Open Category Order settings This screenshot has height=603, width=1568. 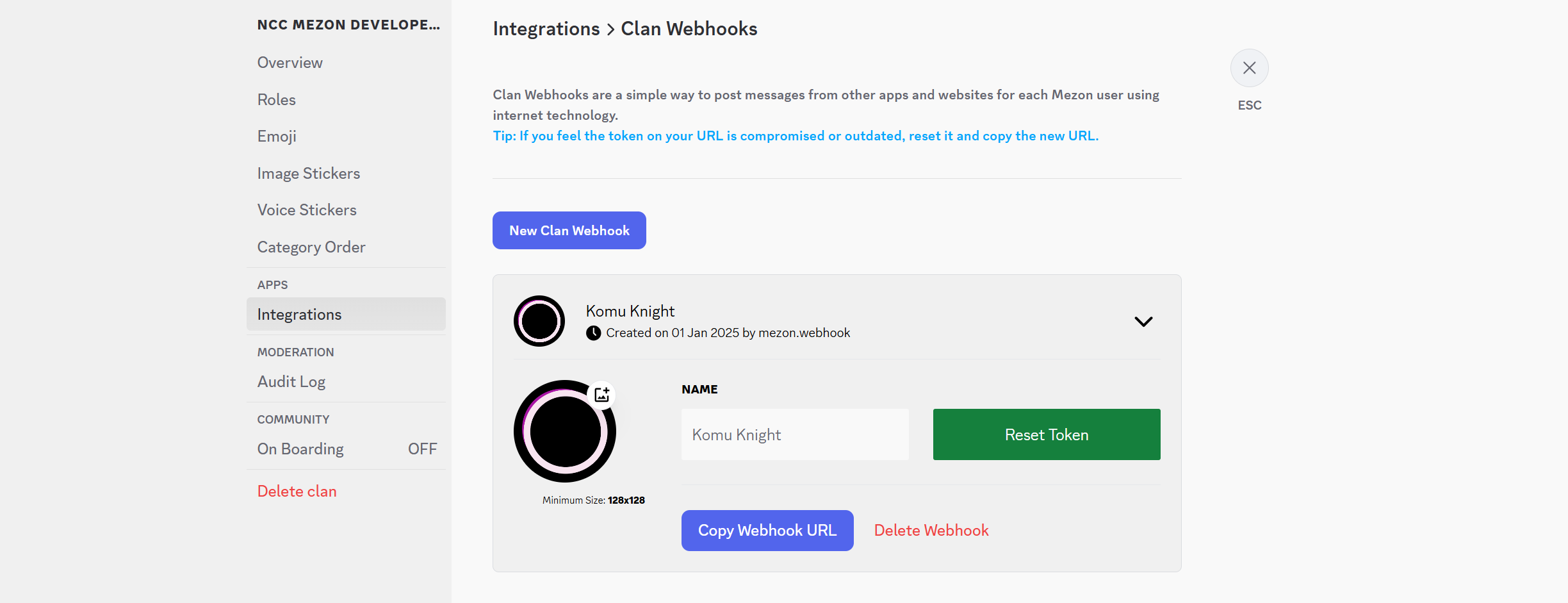pyautogui.click(x=311, y=247)
